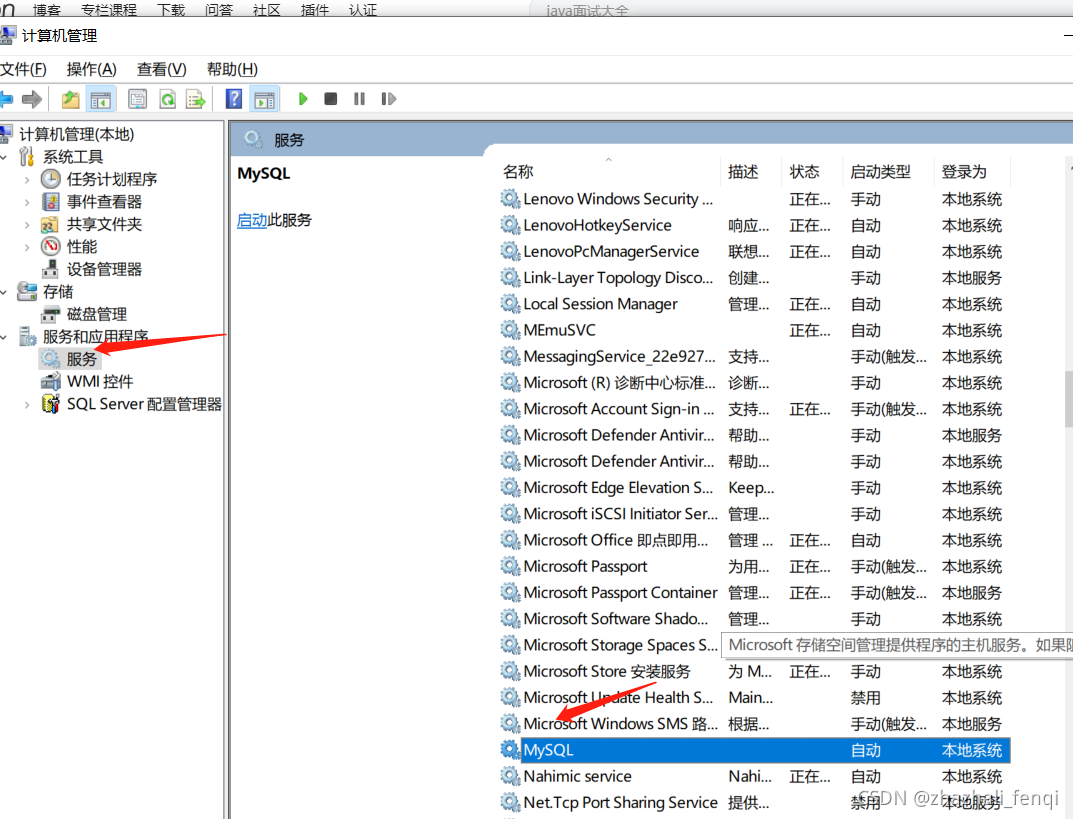Image resolution: width=1073 pixels, height=819 pixels.
Task: Click the 启动 link to start MySQL
Action: coord(252,220)
